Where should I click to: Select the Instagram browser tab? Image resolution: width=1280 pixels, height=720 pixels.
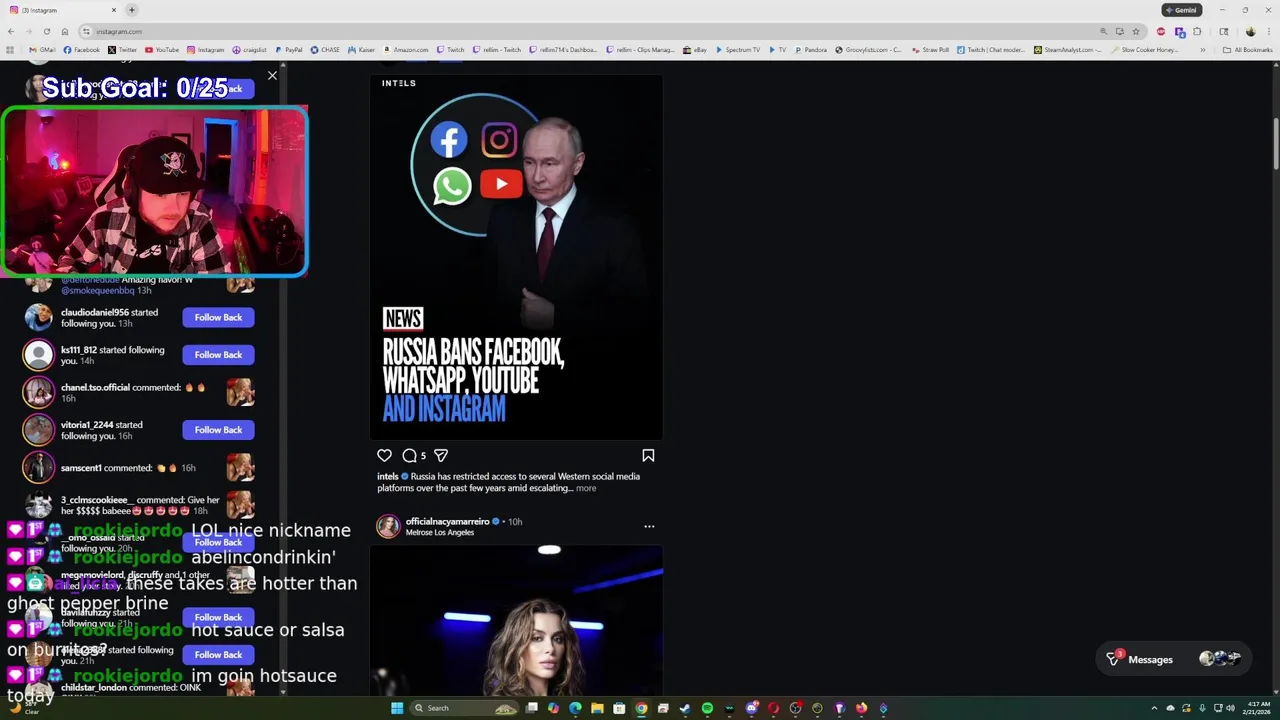point(62,10)
